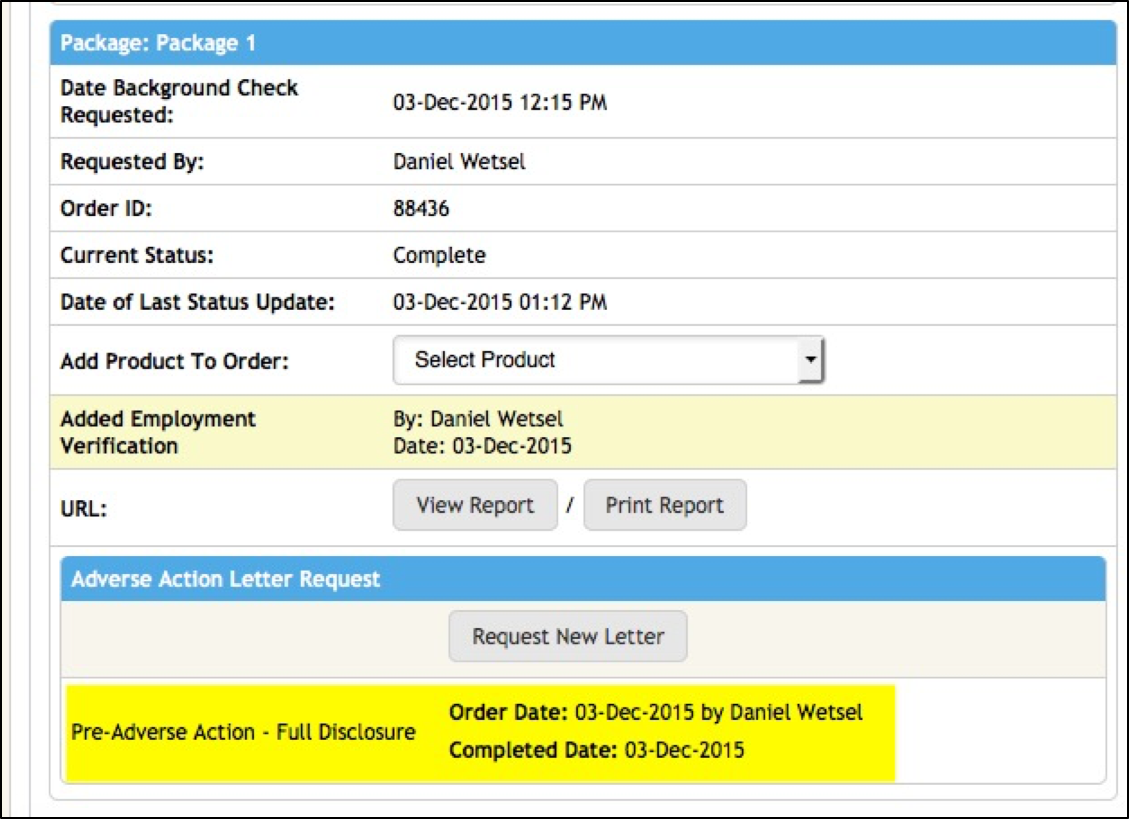Click the View Report button
This screenshot has height=819, width=1129.
point(475,506)
